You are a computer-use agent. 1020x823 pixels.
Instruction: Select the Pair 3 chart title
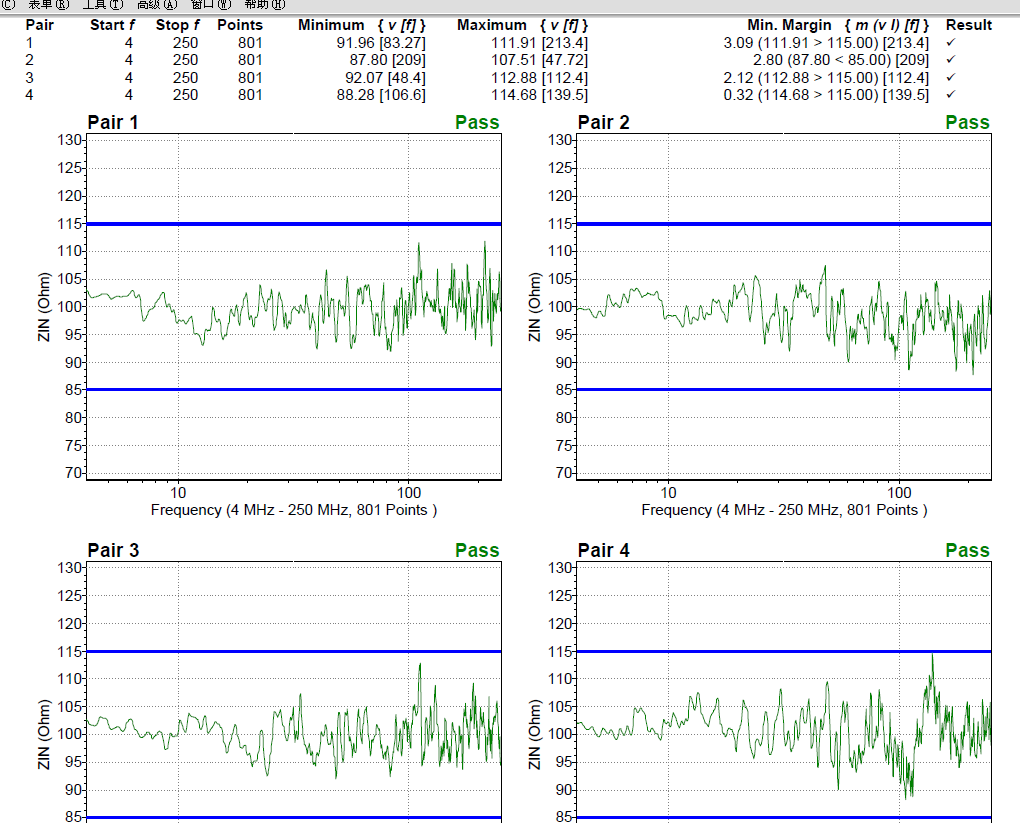113,551
